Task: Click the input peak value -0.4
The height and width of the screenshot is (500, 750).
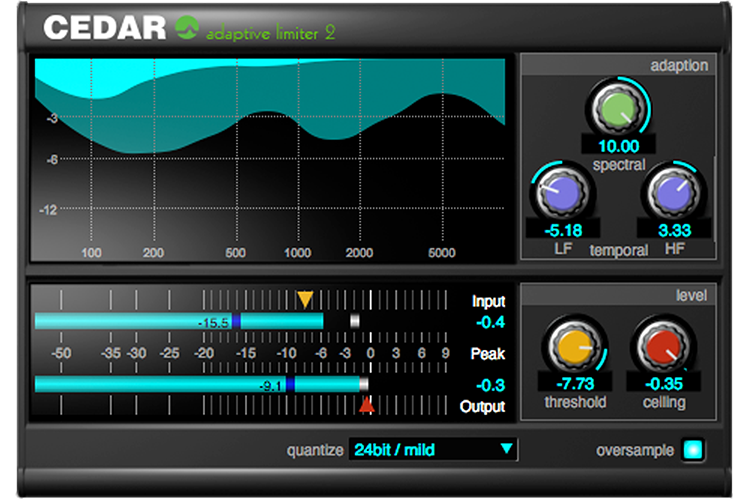Action: (x=490, y=322)
